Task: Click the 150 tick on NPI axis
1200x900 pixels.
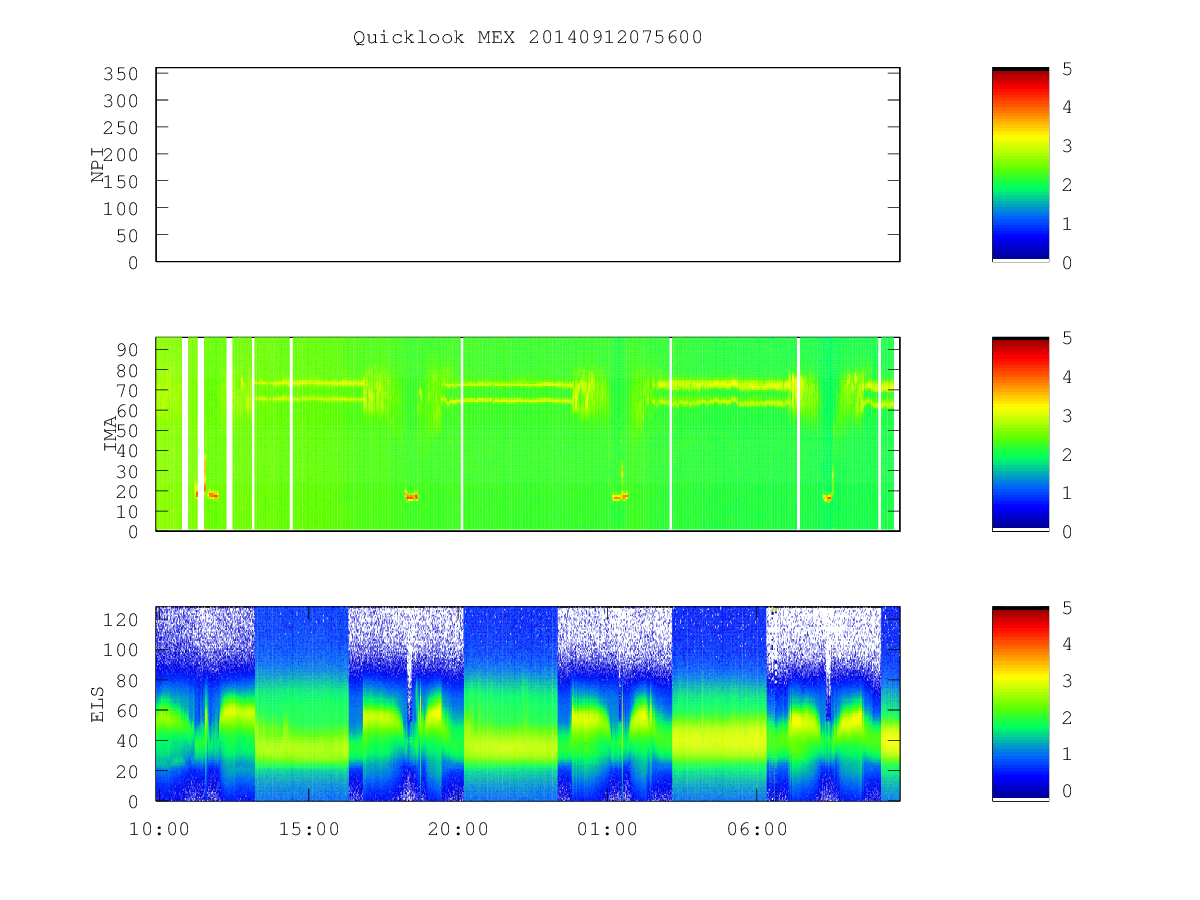Action: [120, 181]
